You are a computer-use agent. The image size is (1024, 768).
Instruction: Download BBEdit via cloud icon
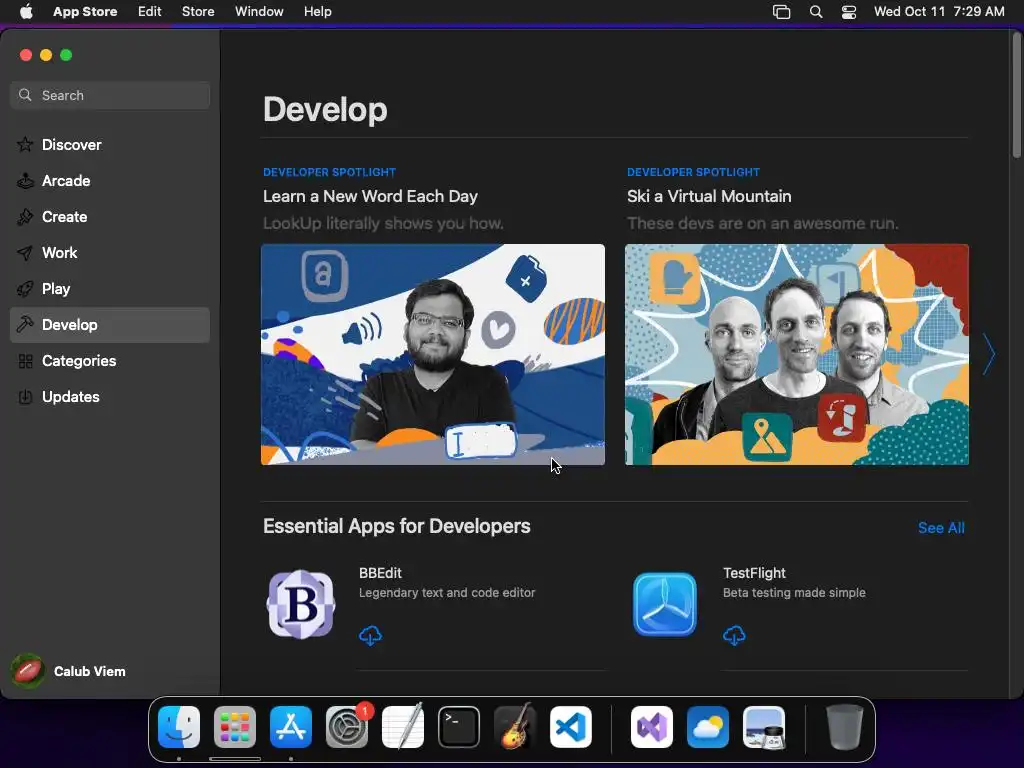click(x=370, y=635)
